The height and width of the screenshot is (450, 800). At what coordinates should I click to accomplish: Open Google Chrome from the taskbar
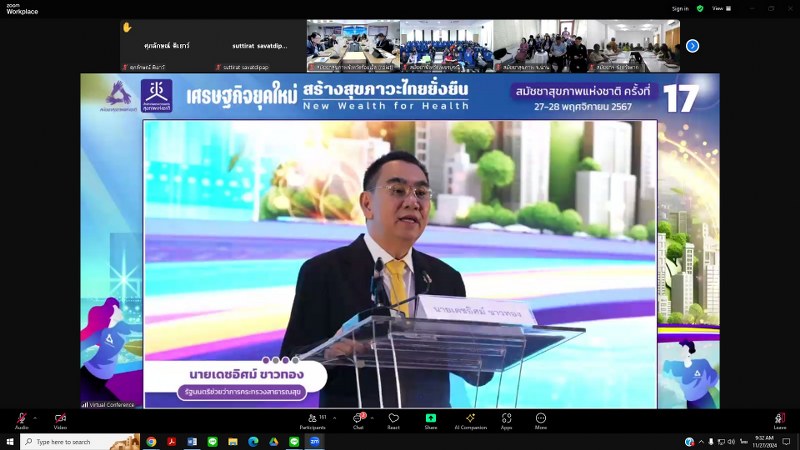tap(151, 442)
